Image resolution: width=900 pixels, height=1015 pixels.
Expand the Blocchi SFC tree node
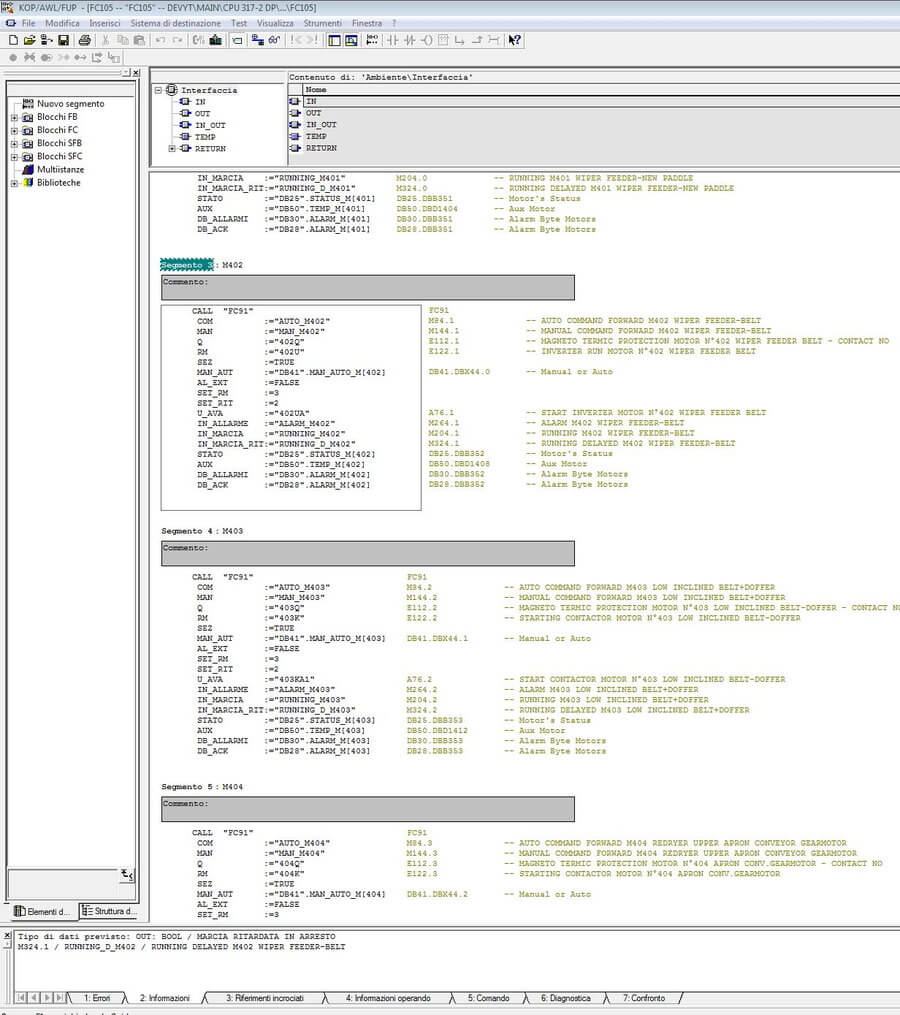point(14,157)
